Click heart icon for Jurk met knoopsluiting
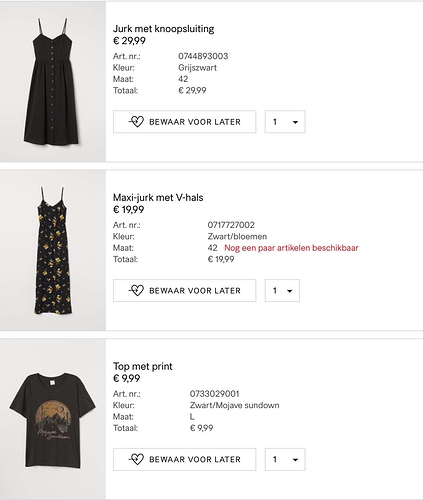The height and width of the screenshot is (500, 423). click(x=136, y=122)
